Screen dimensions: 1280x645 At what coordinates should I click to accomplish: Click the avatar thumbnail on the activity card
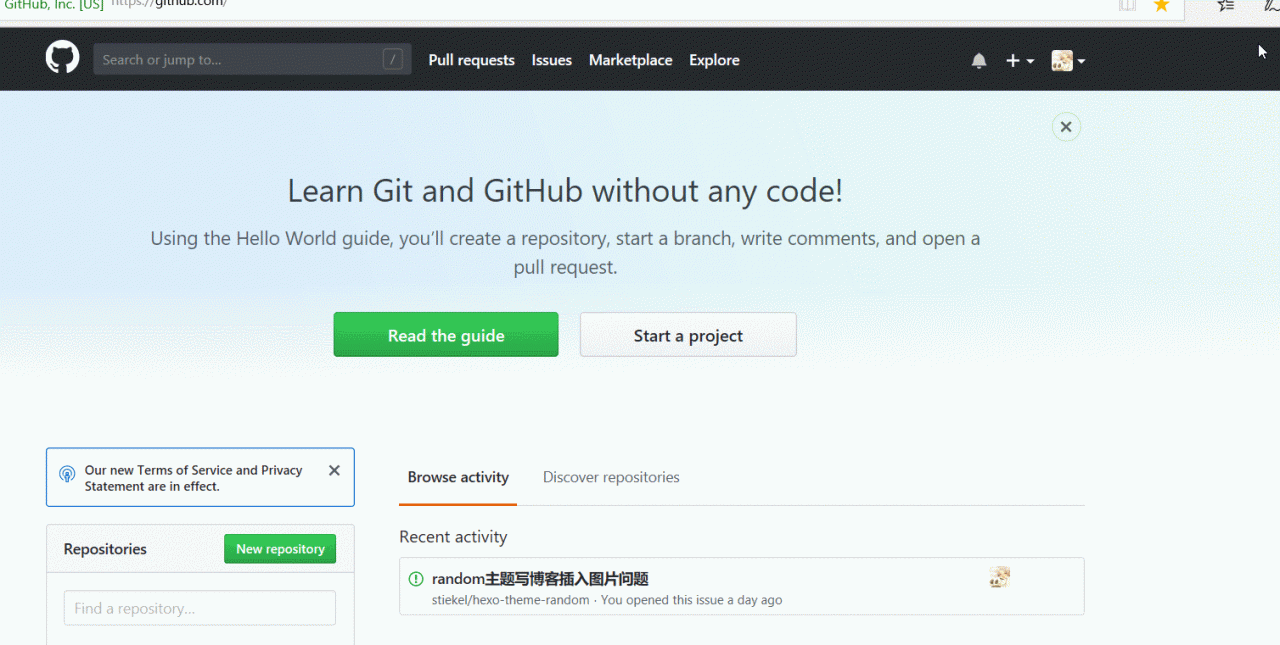click(999, 577)
